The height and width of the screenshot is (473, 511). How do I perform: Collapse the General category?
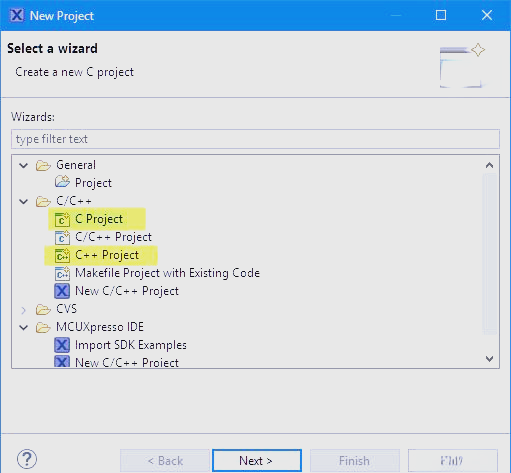tap(23, 165)
